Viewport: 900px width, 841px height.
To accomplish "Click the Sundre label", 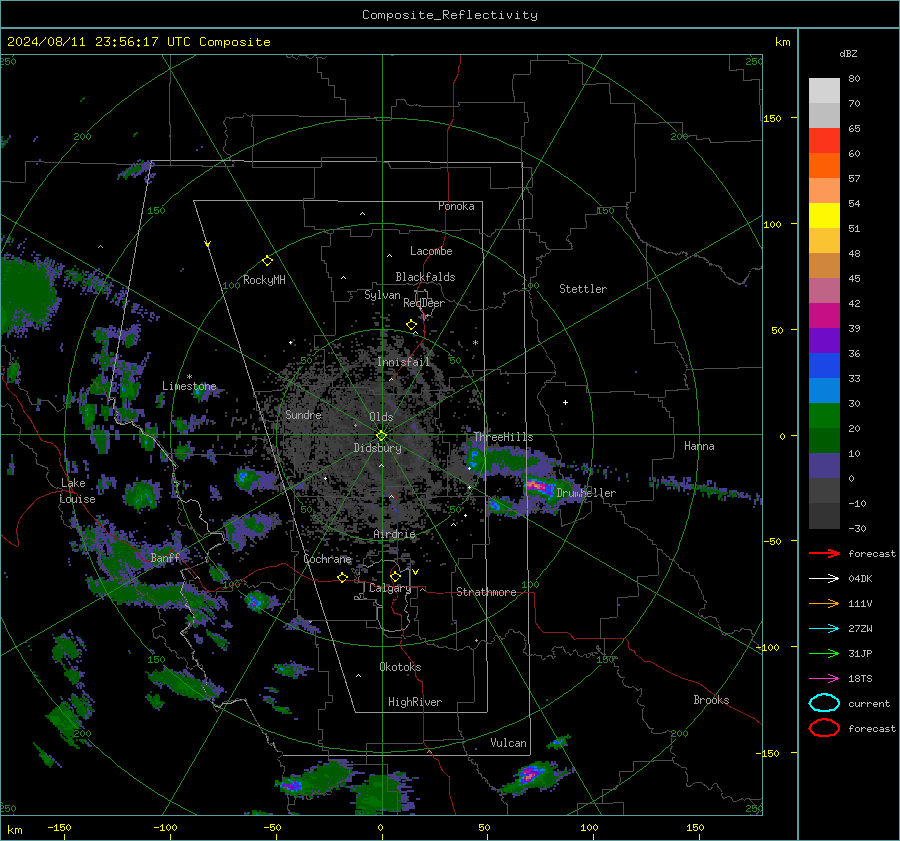I will 304,415.
